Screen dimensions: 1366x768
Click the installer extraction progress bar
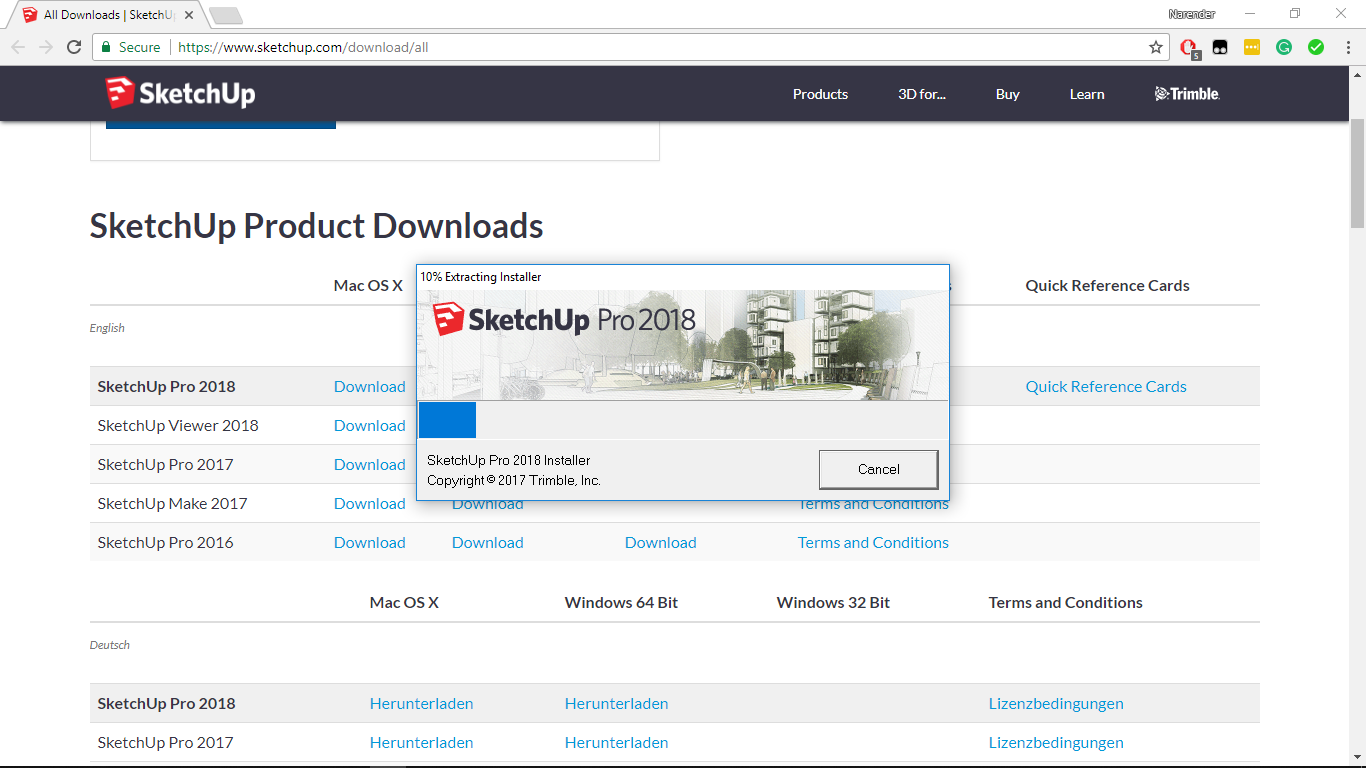[683, 420]
